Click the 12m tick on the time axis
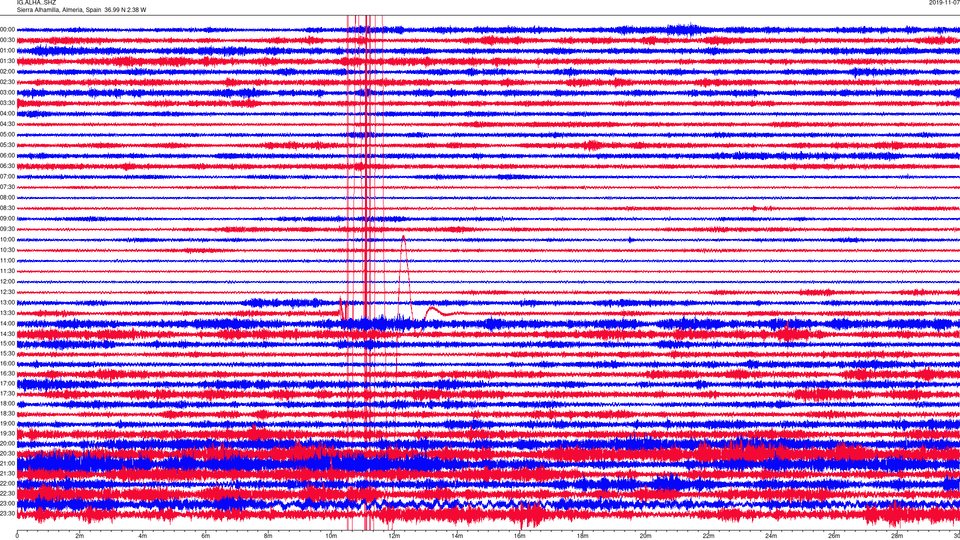960x540 pixels. pyautogui.click(x=394, y=536)
